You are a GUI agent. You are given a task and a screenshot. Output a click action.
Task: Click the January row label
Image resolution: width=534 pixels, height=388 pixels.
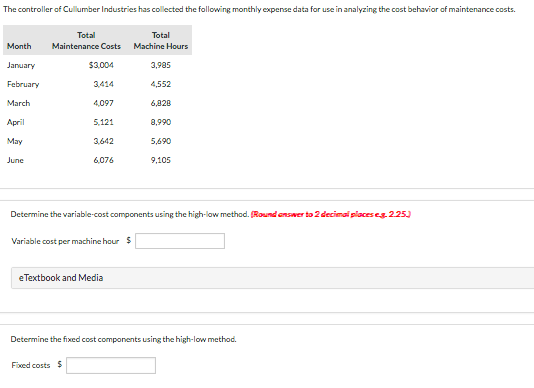pyautogui.click(x=21, y=65)
